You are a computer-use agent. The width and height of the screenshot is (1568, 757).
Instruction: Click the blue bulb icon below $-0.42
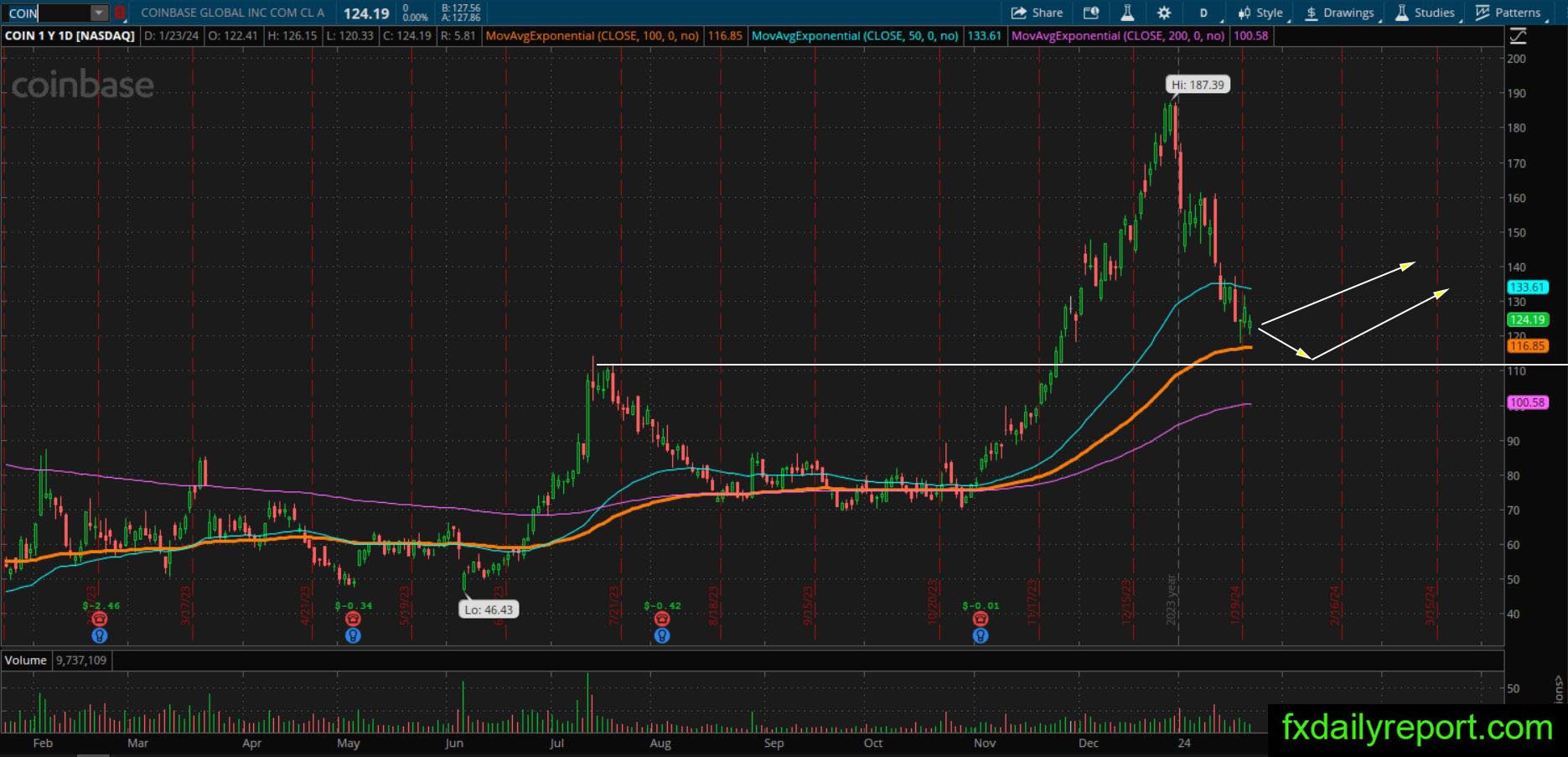662,635
